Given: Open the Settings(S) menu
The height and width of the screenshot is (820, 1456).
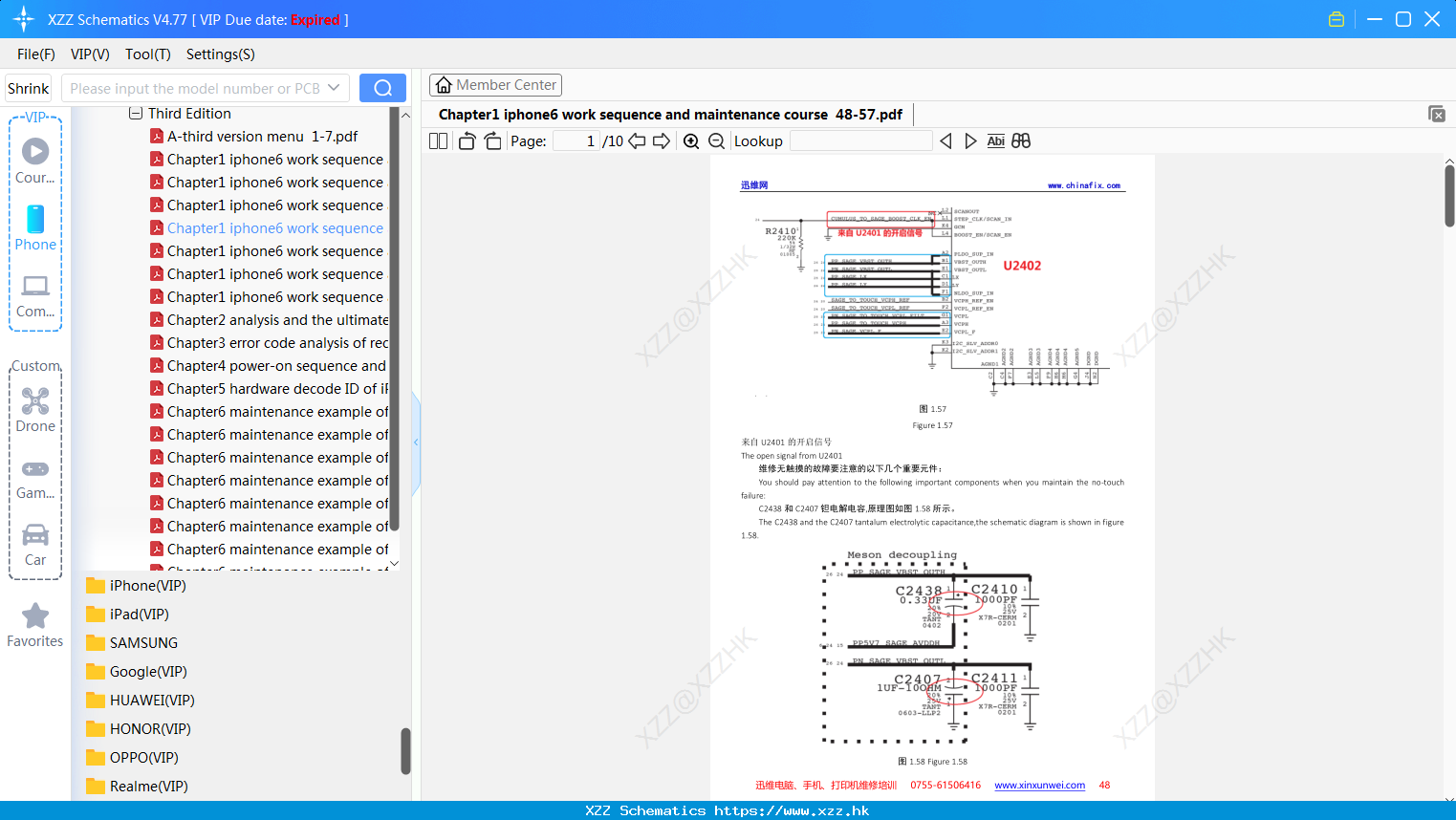Looking at the screenshot, I should coord(221,54).
